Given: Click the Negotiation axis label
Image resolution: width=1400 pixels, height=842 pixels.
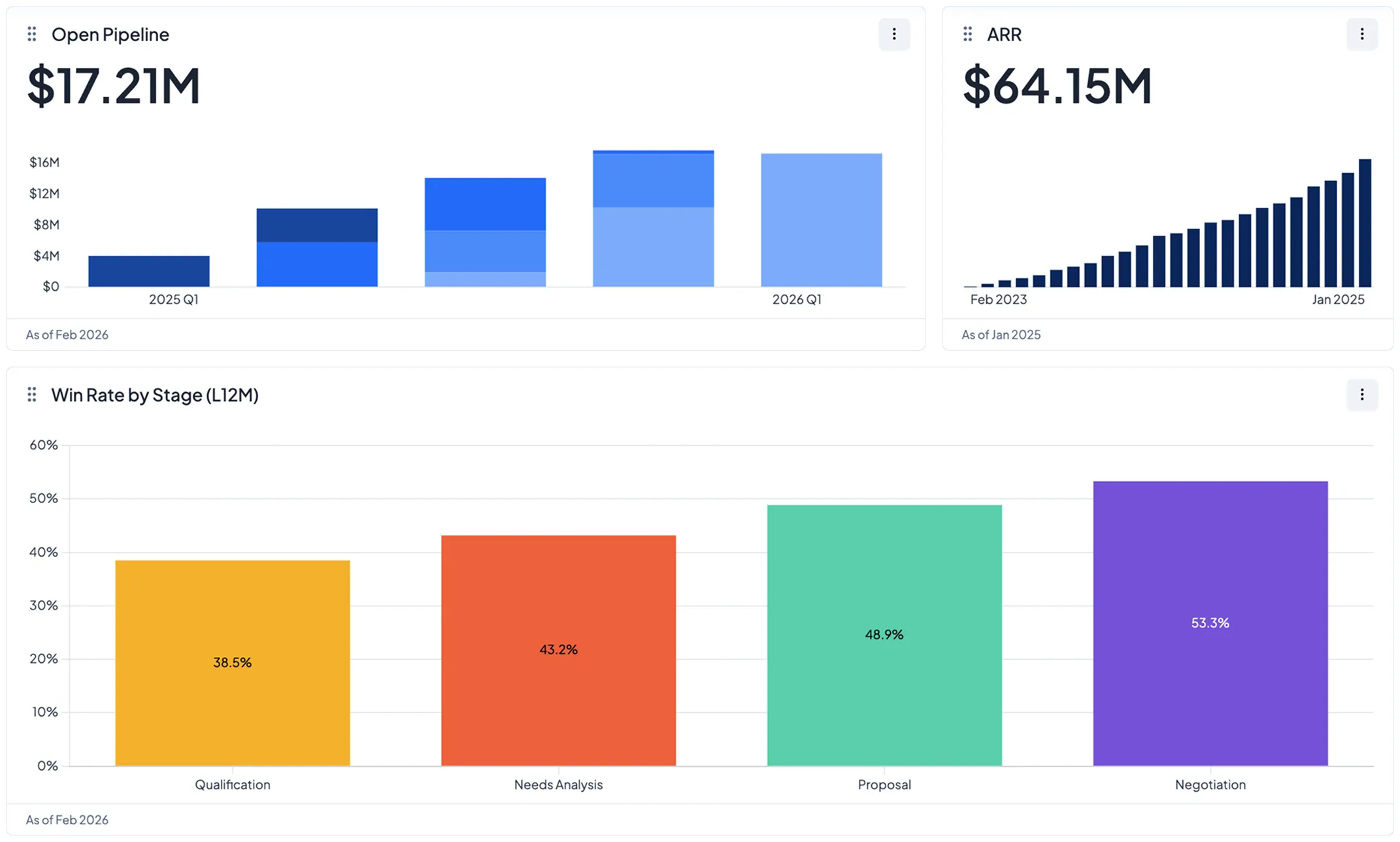Looking at the screenshot, I should 1210,785.
